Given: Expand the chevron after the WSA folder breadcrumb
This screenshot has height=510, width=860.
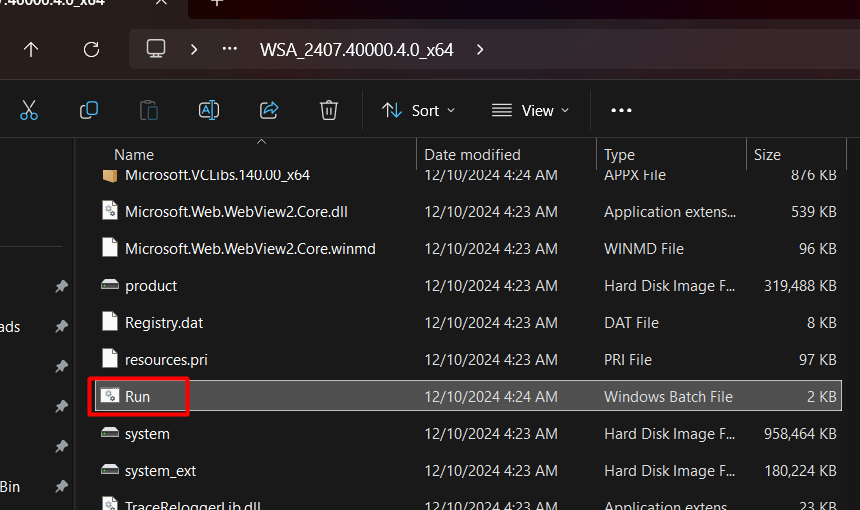Looking at the screenshot, I should pos(480,50).
